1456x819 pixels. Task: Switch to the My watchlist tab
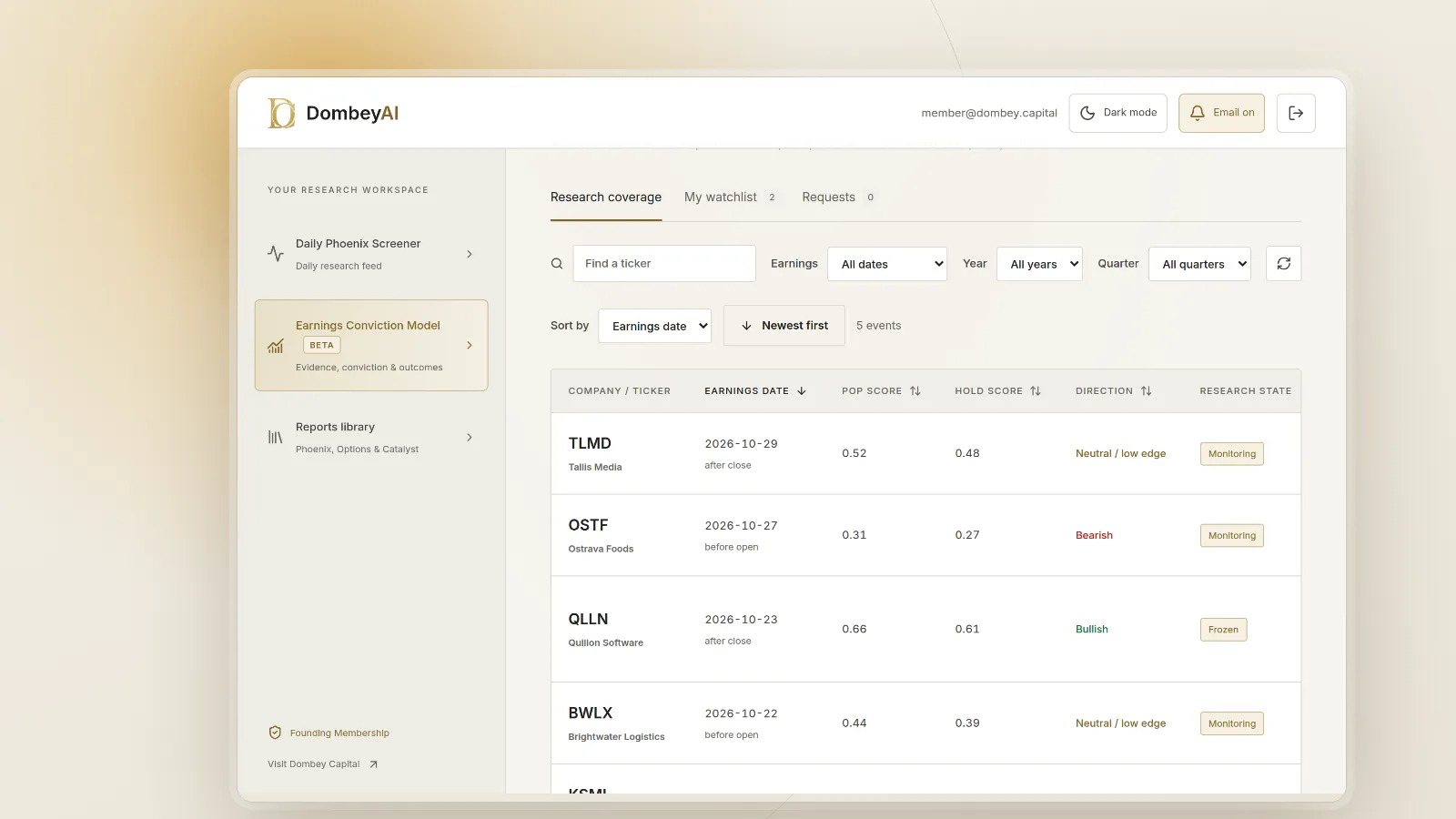tap(731, 197)
